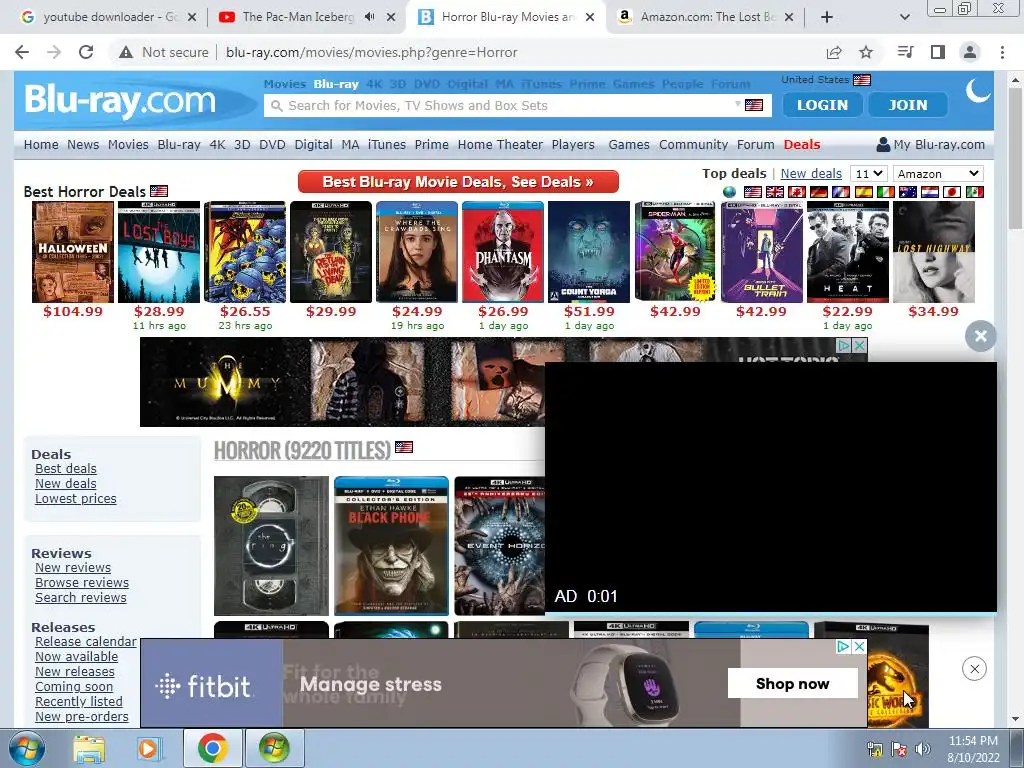Viewport: 1024px width, 768px height.
Task: Select the United Kingdom flag
Action: point(775,192)
